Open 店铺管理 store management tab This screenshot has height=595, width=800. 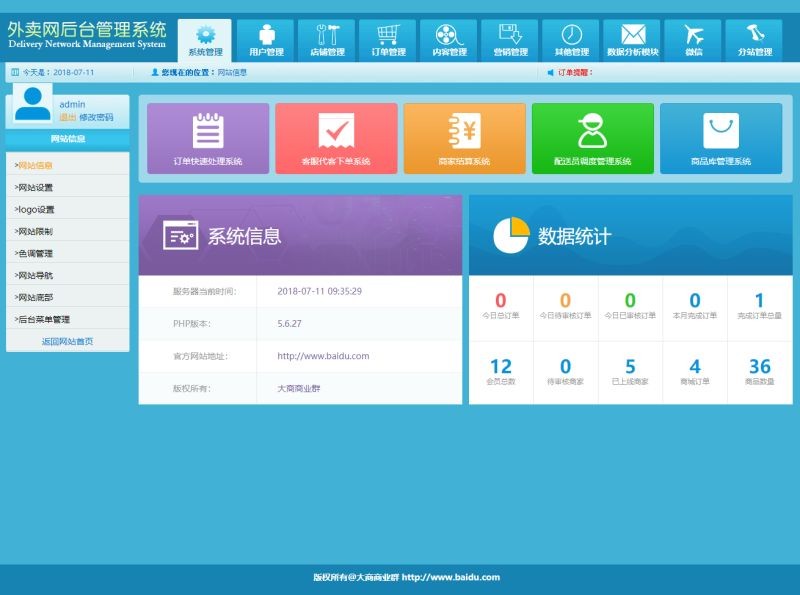point(327,40)
